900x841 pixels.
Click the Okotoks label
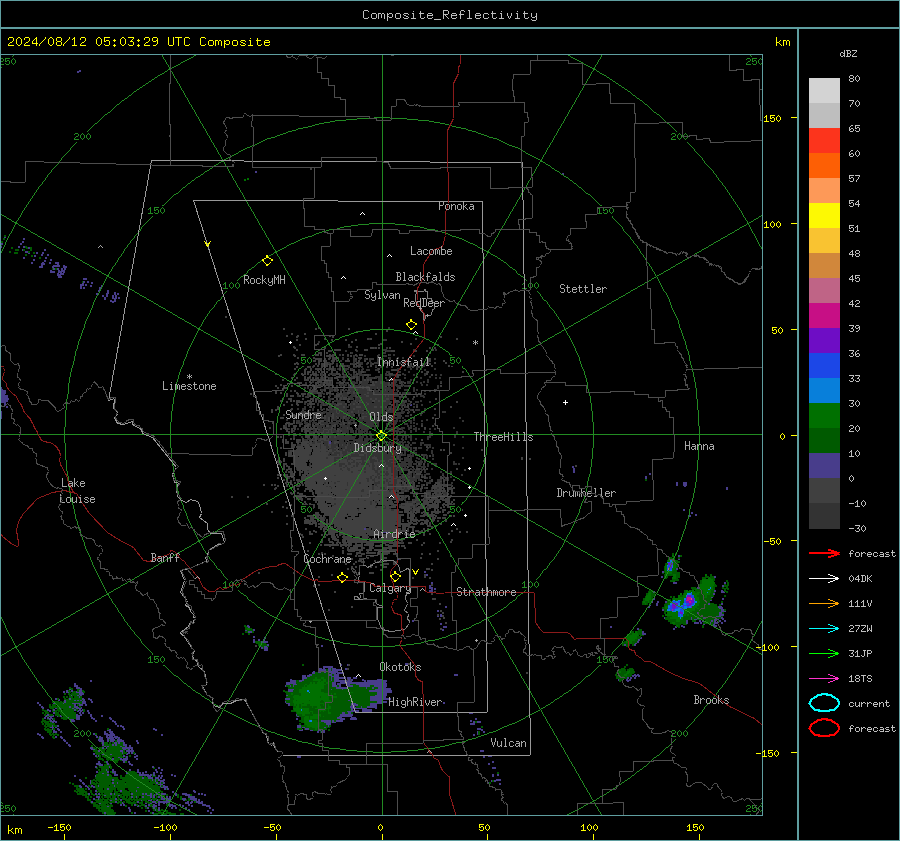tap(400, 667)
